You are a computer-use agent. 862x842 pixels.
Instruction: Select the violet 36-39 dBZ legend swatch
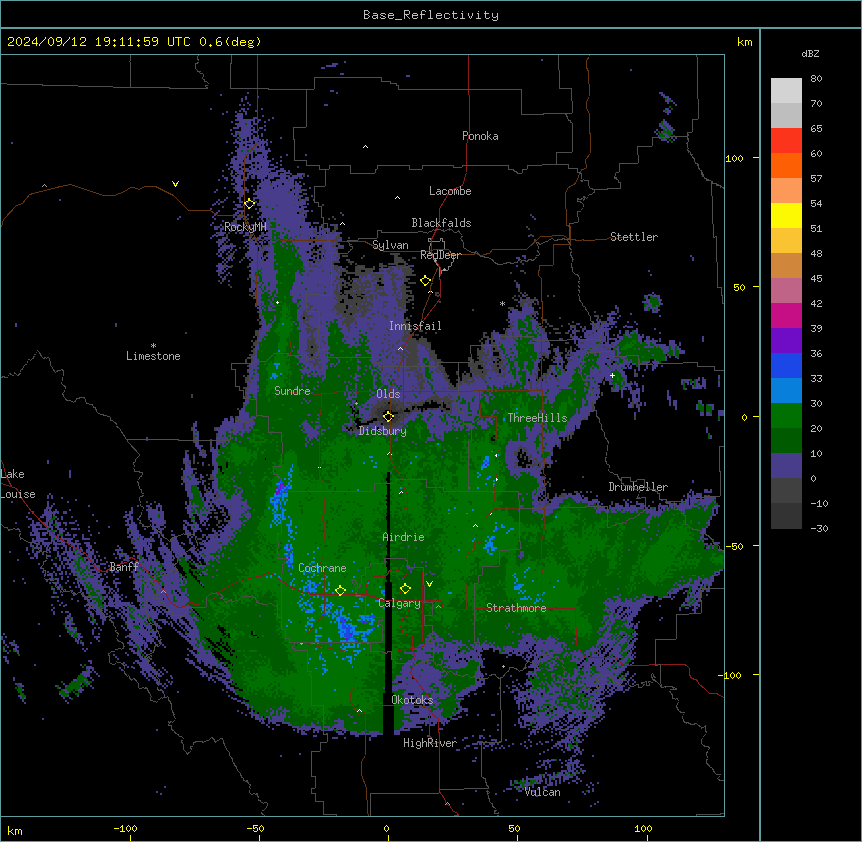click(786, 341)
